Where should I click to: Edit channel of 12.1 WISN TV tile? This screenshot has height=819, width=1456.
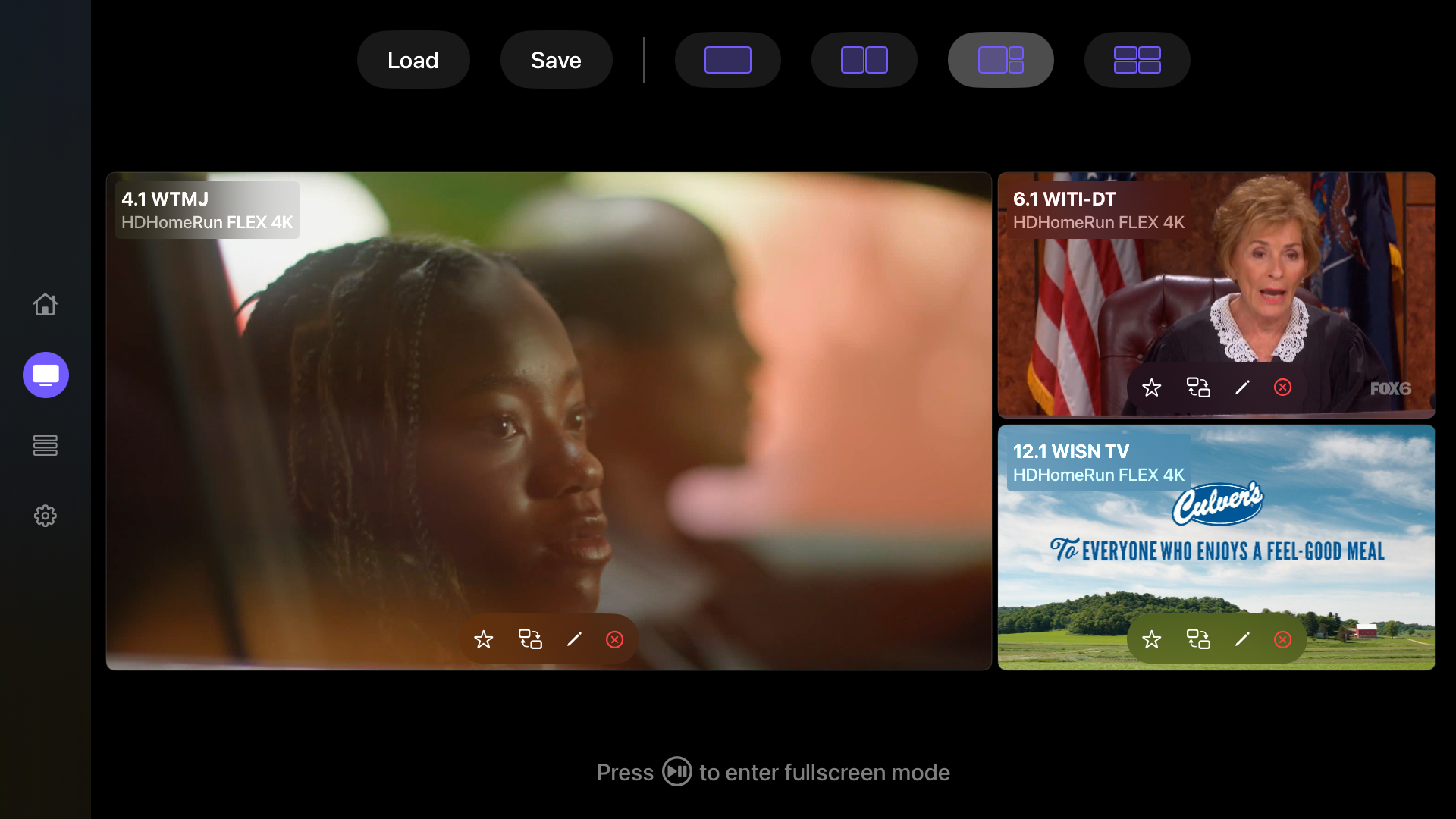1242,639
